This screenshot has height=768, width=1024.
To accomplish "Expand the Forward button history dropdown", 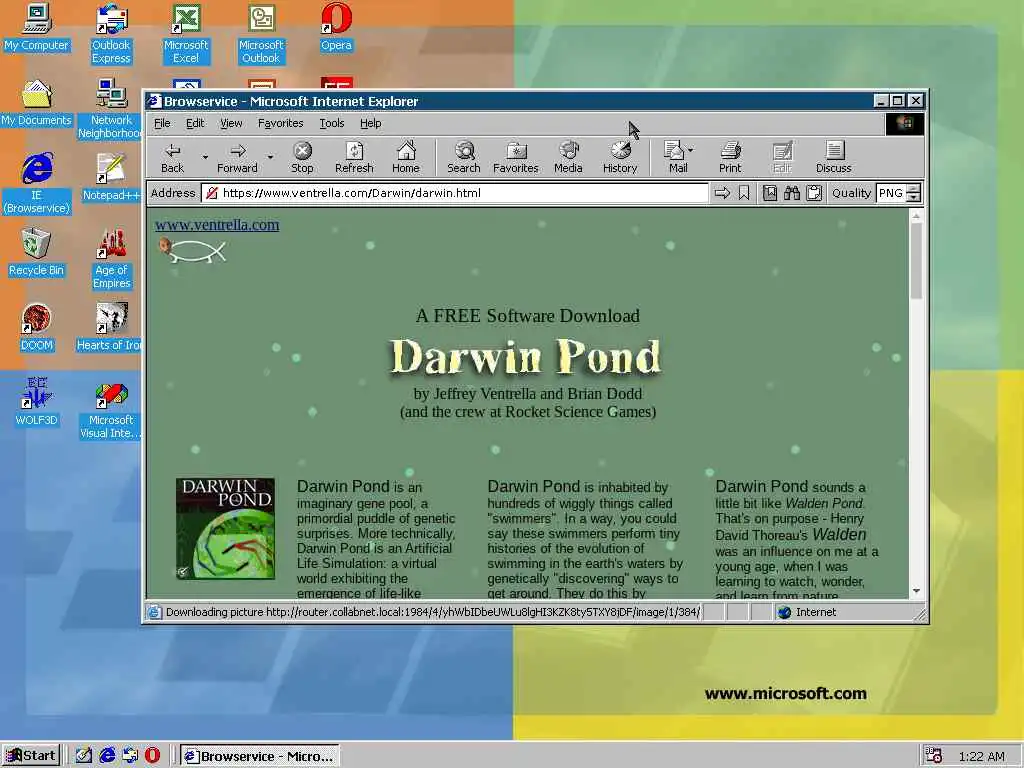I will (x=270, y=157).
